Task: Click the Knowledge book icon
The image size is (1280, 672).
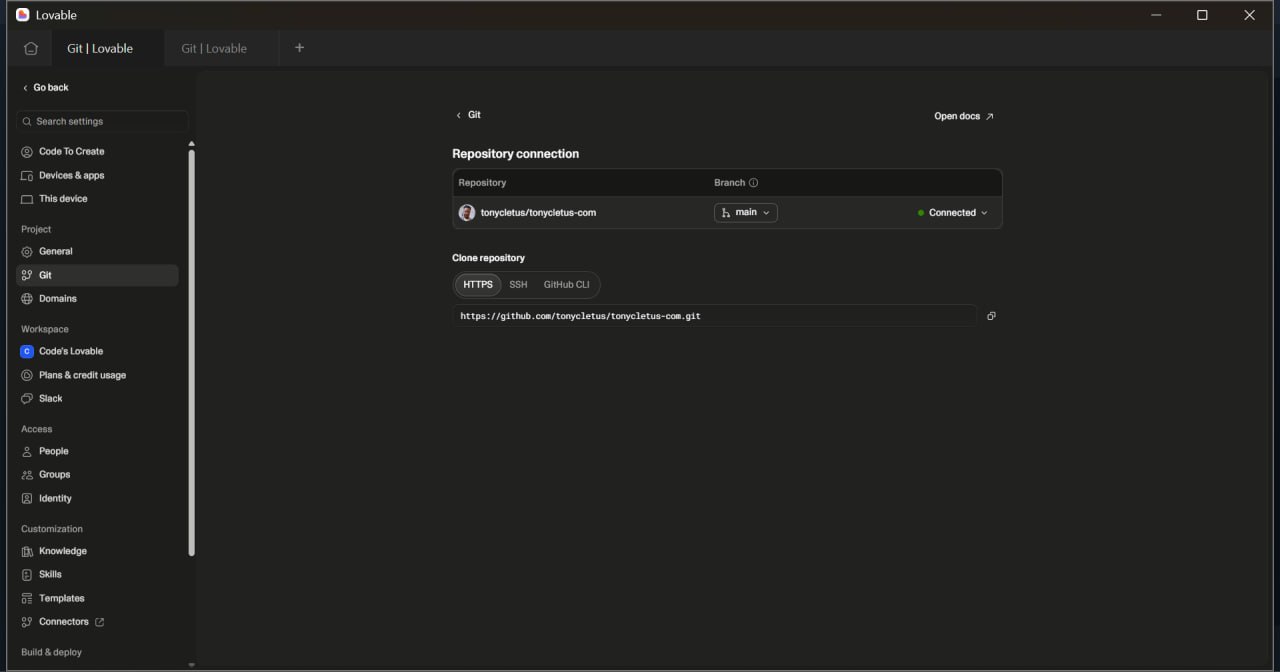Action: pos(27,552)
